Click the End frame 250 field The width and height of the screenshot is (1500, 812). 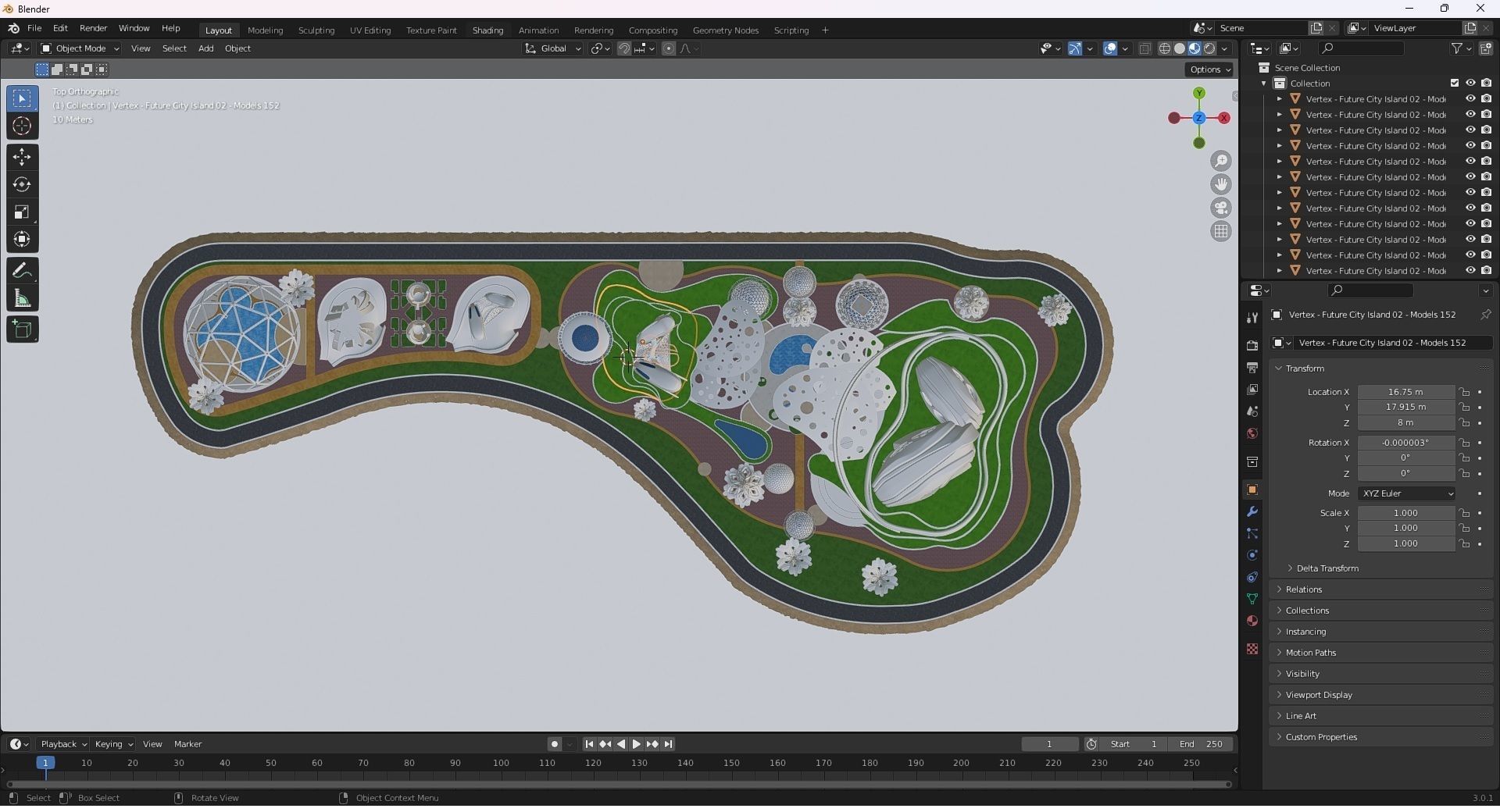[1201, 745]
